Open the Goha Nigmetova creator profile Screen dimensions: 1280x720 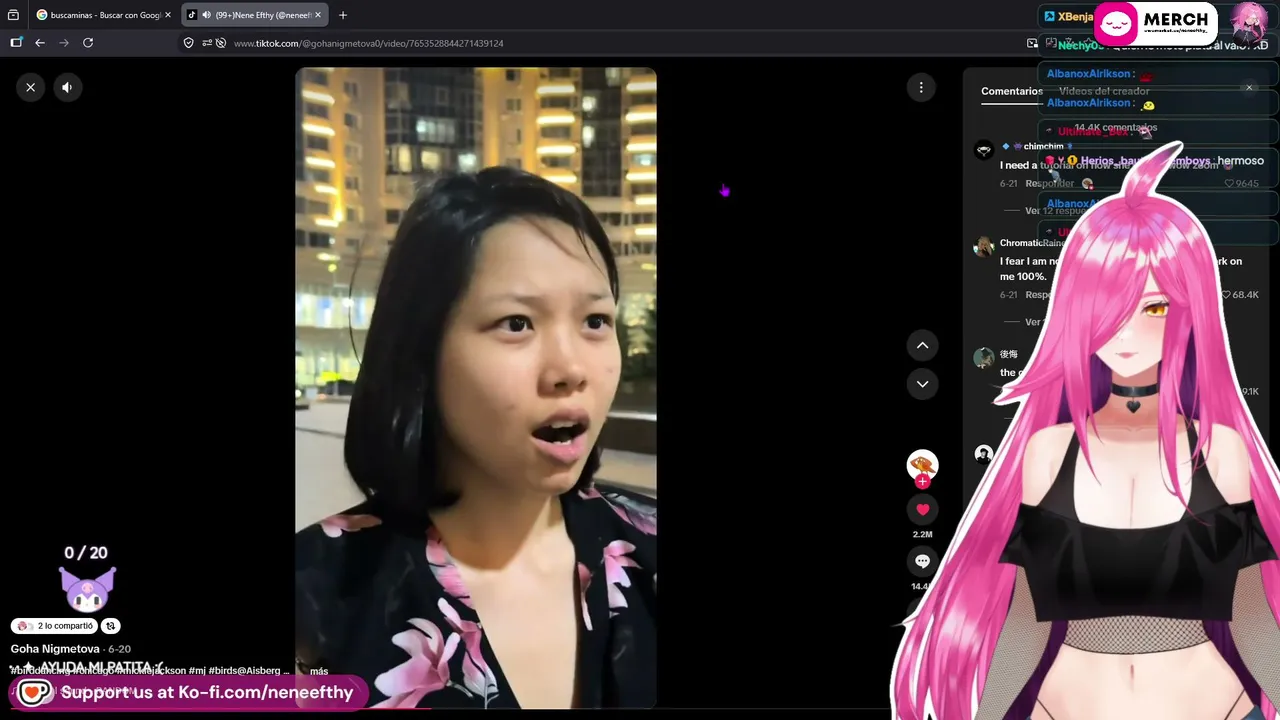click(55, 649)
